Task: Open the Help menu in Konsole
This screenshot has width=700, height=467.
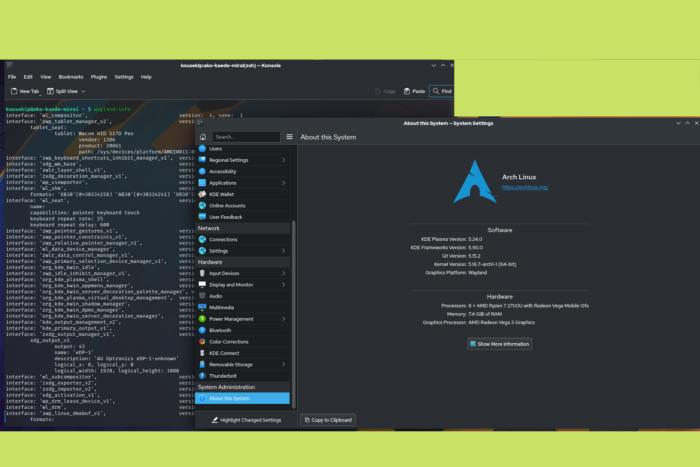Action: (x=146, y=77)
